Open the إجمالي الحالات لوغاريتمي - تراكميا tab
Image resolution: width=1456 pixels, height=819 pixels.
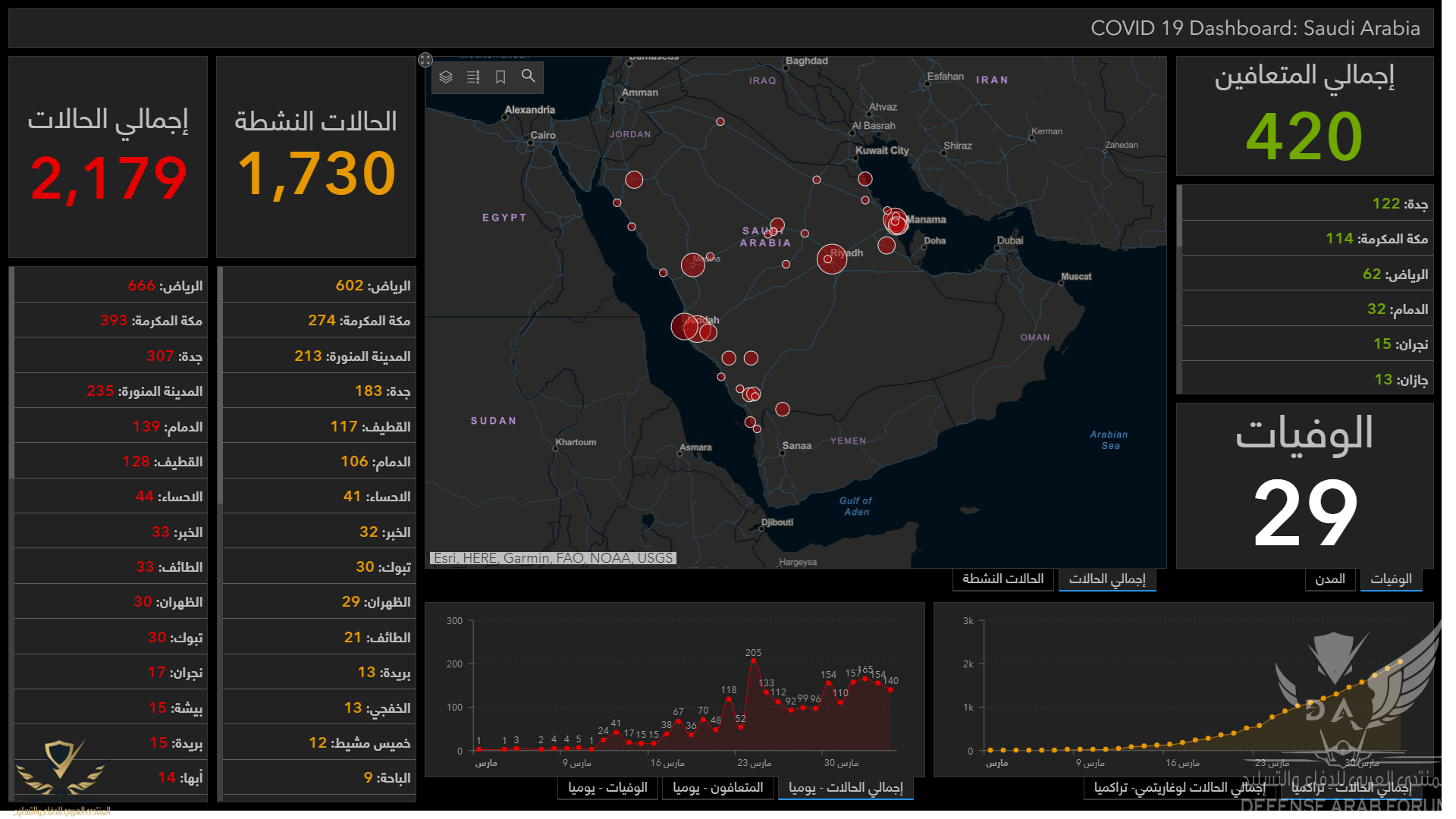click(1179, 788)
